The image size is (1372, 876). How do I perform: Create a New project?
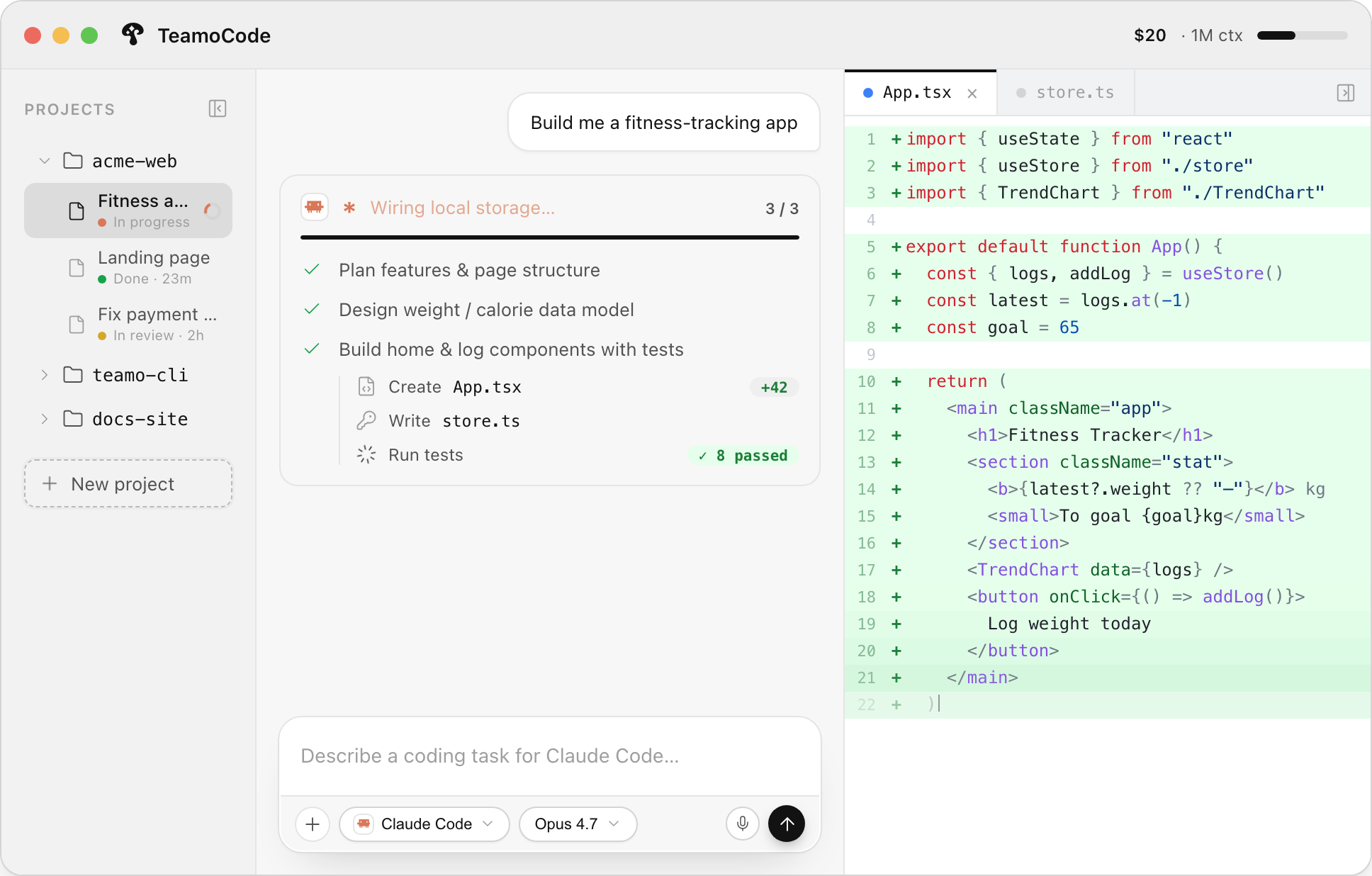pos(128,484)
